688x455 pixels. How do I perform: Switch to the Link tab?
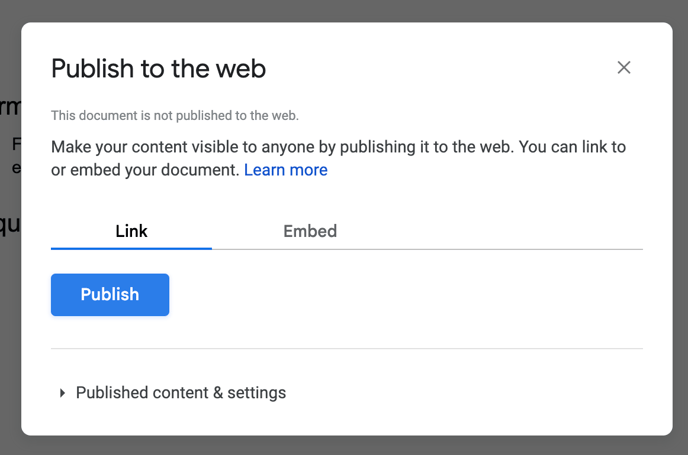pyautogui.click(x=131, y=231)
